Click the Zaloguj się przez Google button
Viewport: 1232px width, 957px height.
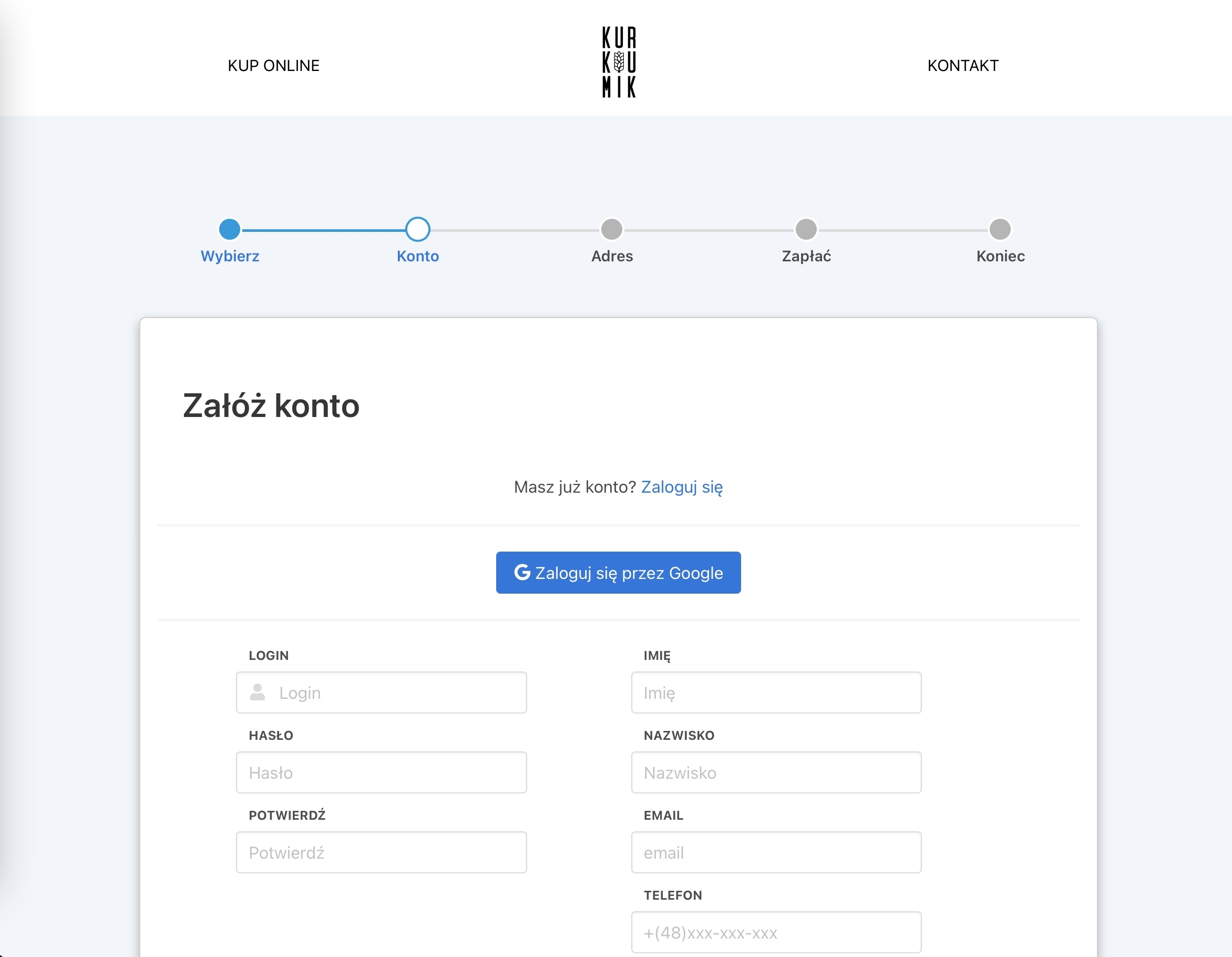tap(618, 572)
